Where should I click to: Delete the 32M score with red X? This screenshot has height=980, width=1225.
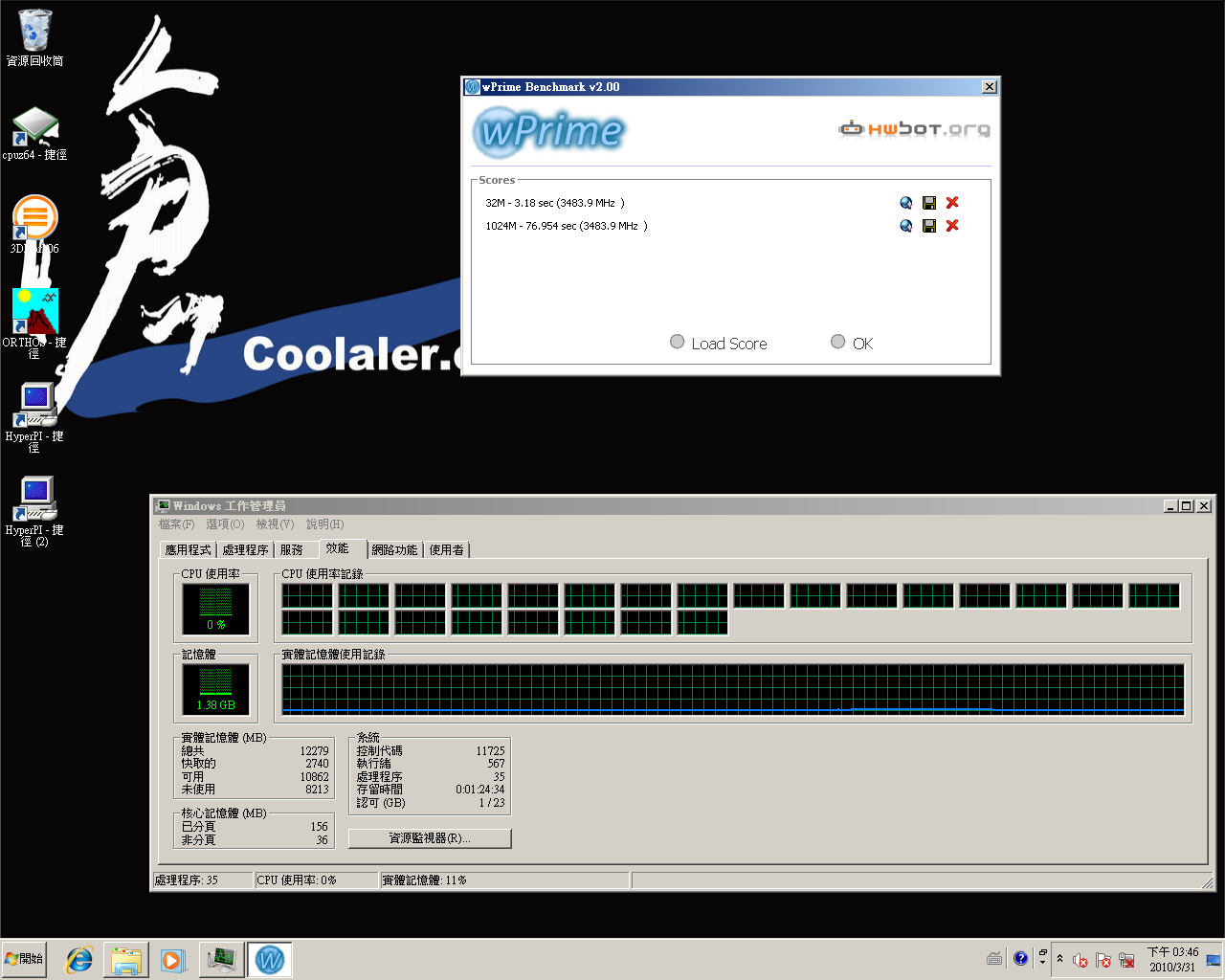(x=952, y=203)
